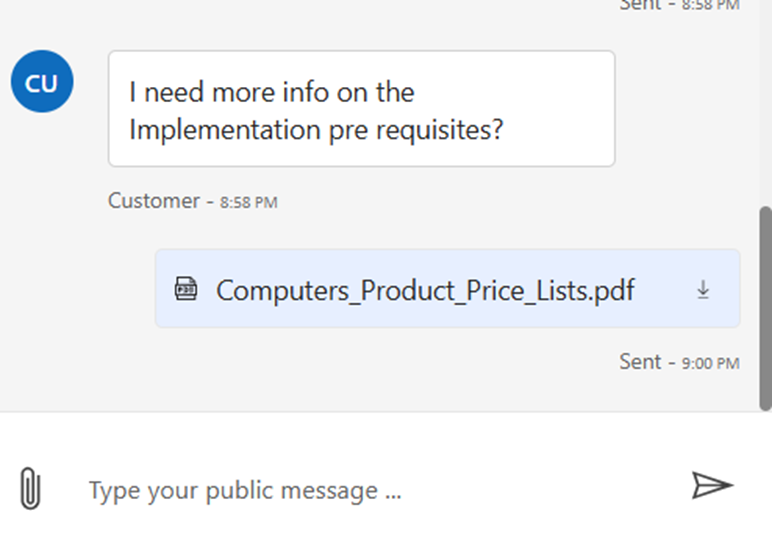This screenshot has height=547, width=772.
Task: Click the 8:58 PM time beside Customer
Action: click(x=249, y=202)
